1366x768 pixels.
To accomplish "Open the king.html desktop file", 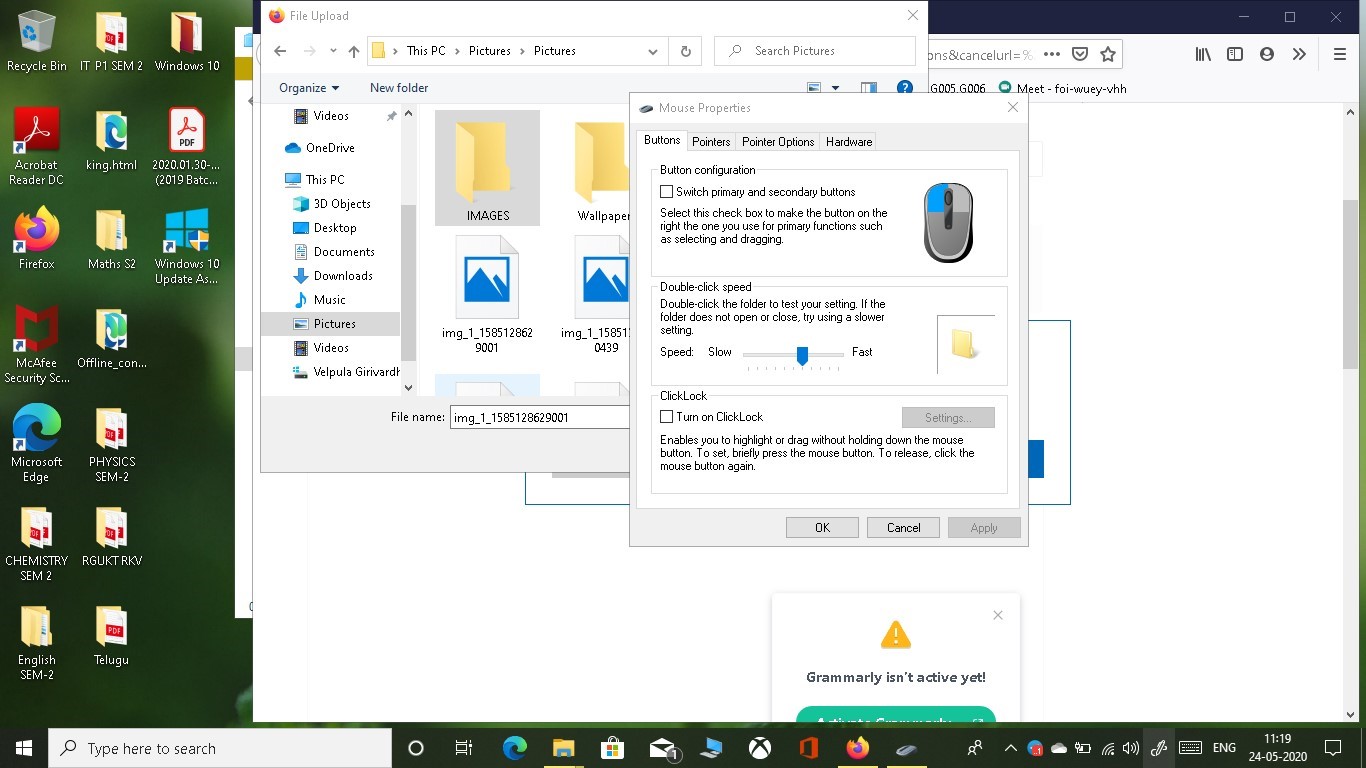I will point(111,140).
